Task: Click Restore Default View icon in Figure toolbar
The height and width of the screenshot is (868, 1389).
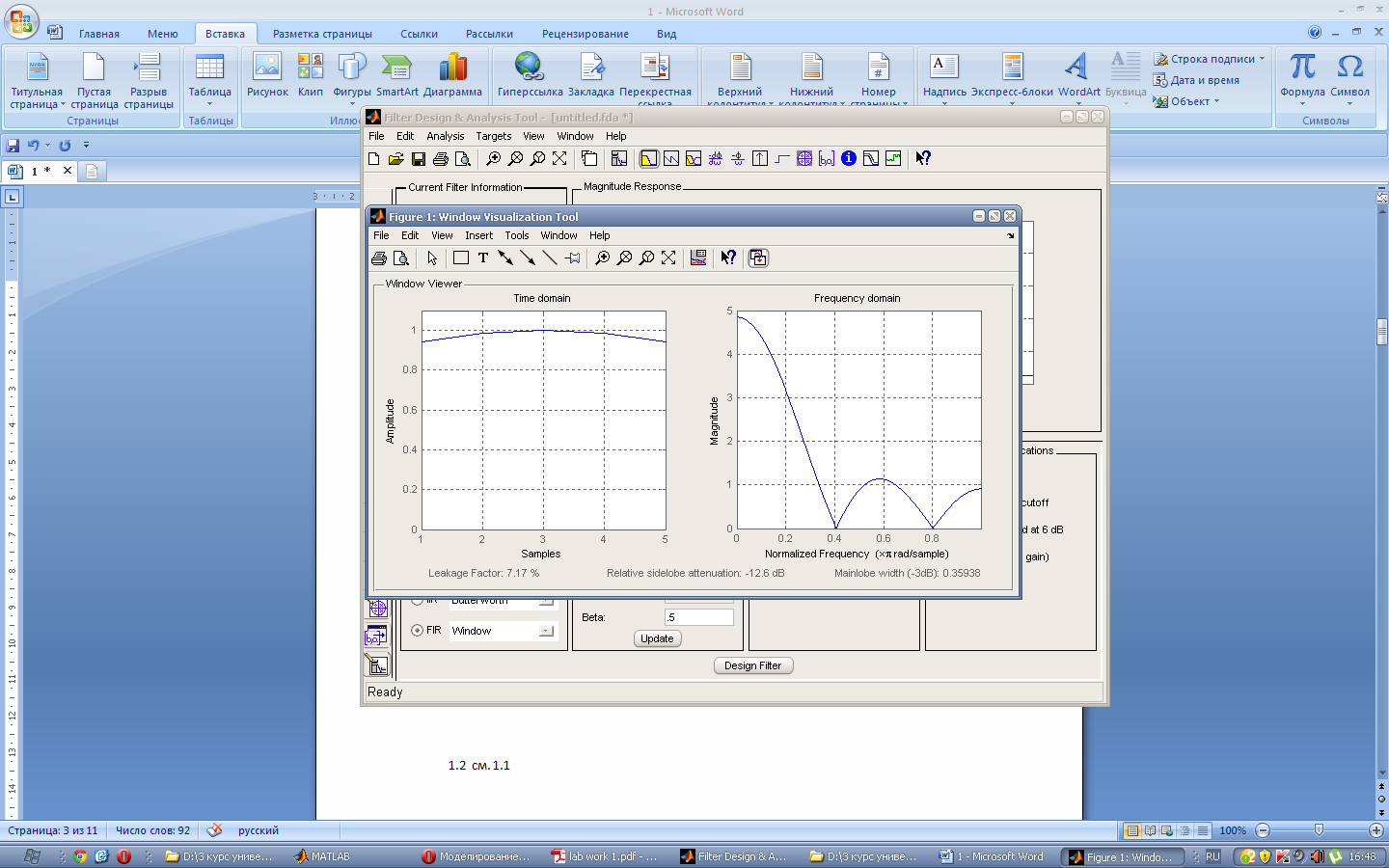Action: [x=668, y=258]
